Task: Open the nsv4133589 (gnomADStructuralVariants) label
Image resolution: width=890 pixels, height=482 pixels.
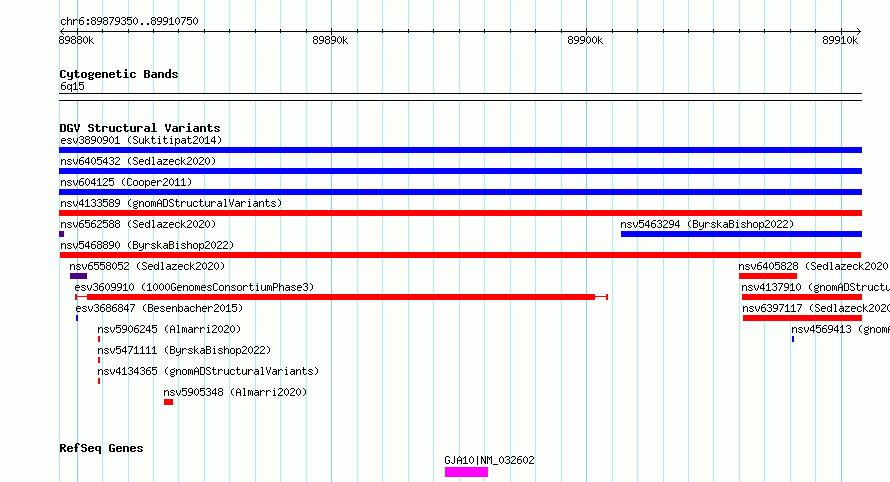Action: click(x=171, y=203)
